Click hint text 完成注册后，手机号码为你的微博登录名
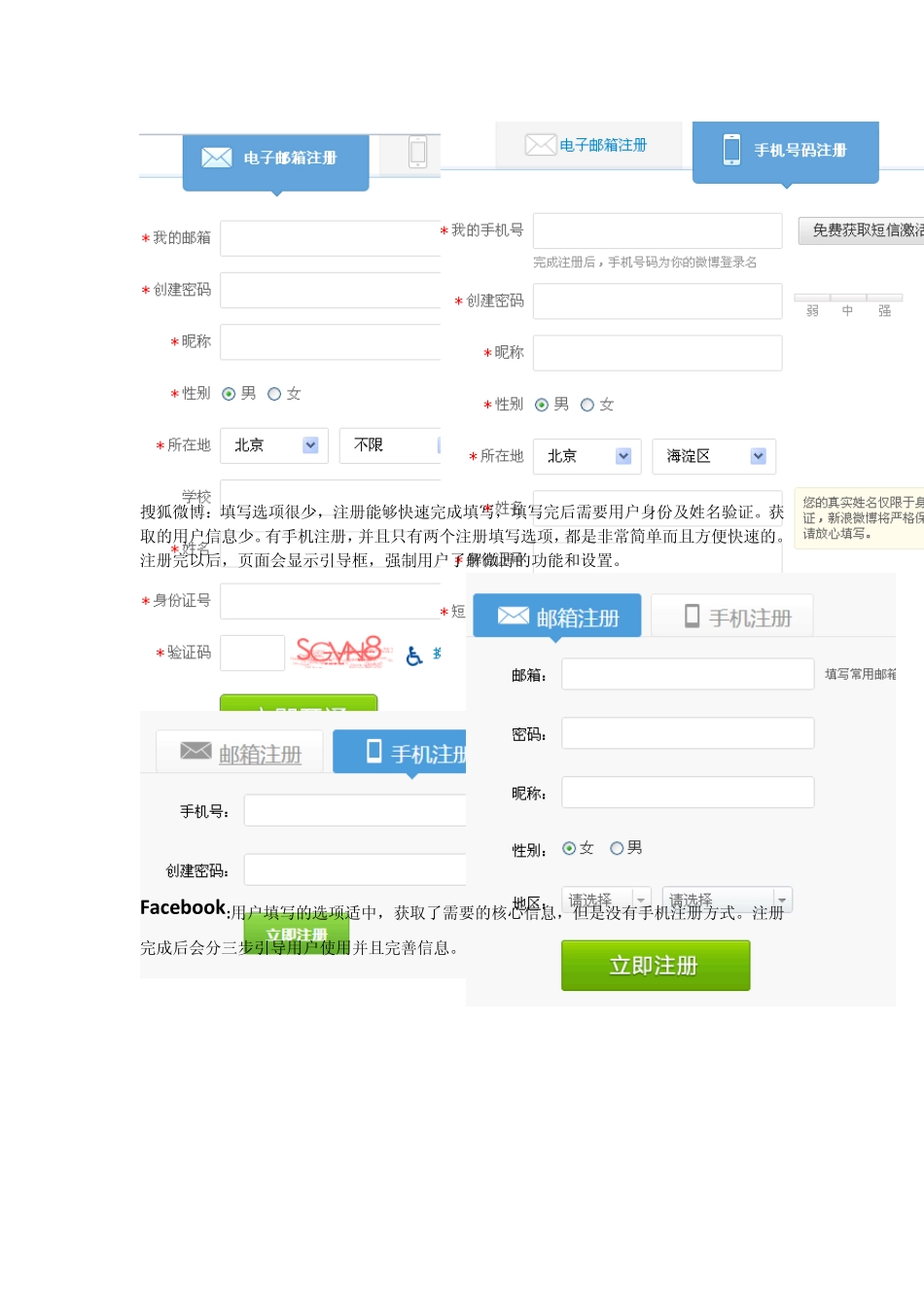 pyautogui.click(x=645, y=263)
